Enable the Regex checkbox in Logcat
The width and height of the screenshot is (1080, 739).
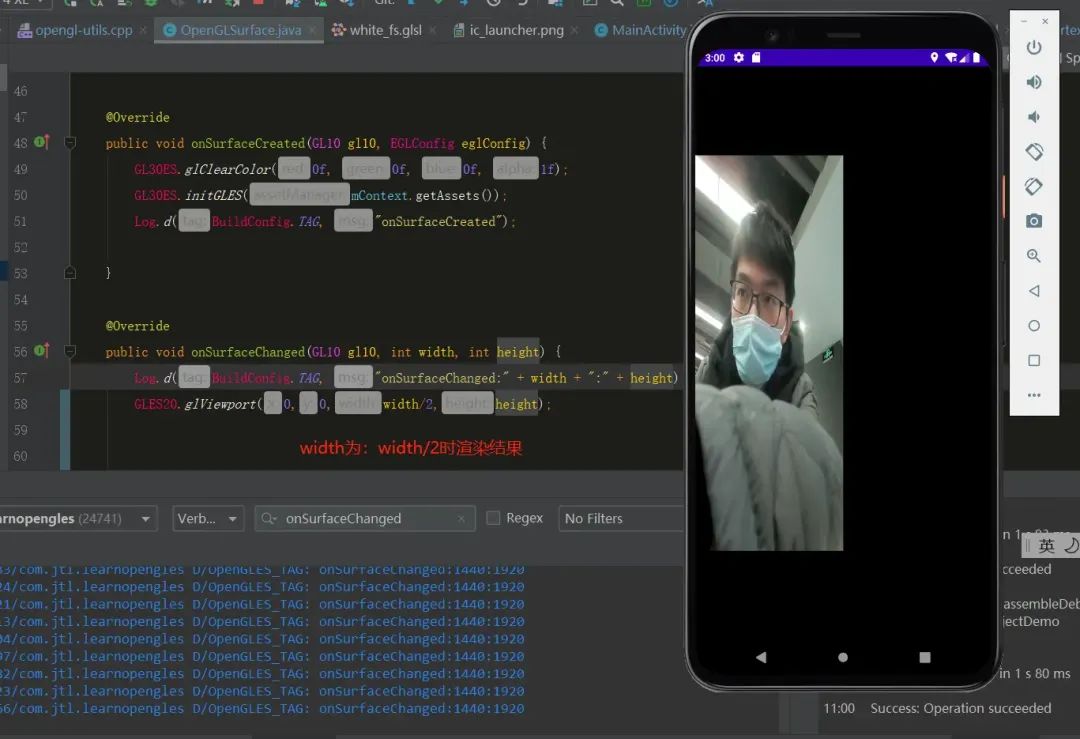pos(493,518)
